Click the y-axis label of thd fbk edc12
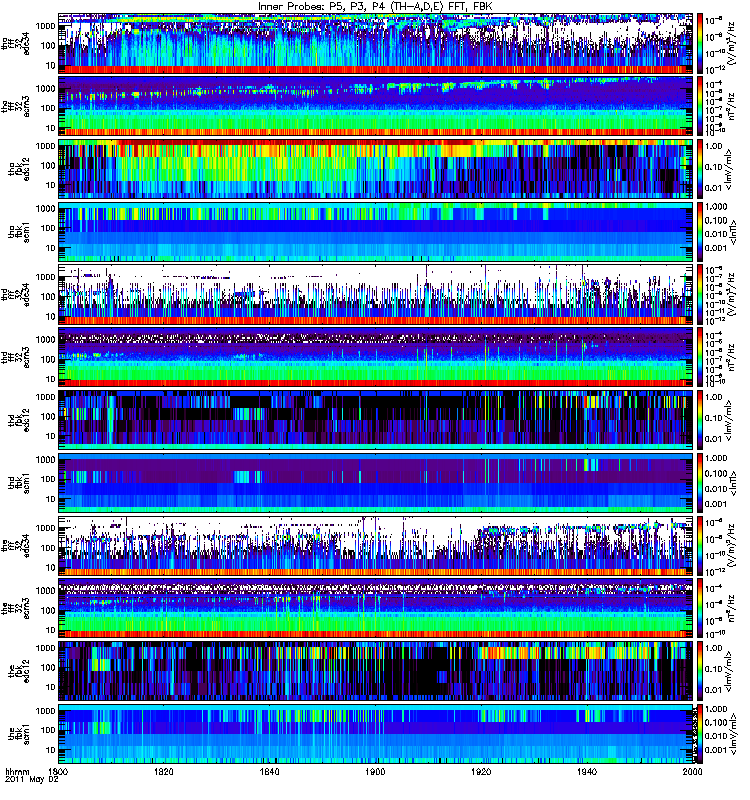This screenshot has height=800, width=750. pos(19,420)
